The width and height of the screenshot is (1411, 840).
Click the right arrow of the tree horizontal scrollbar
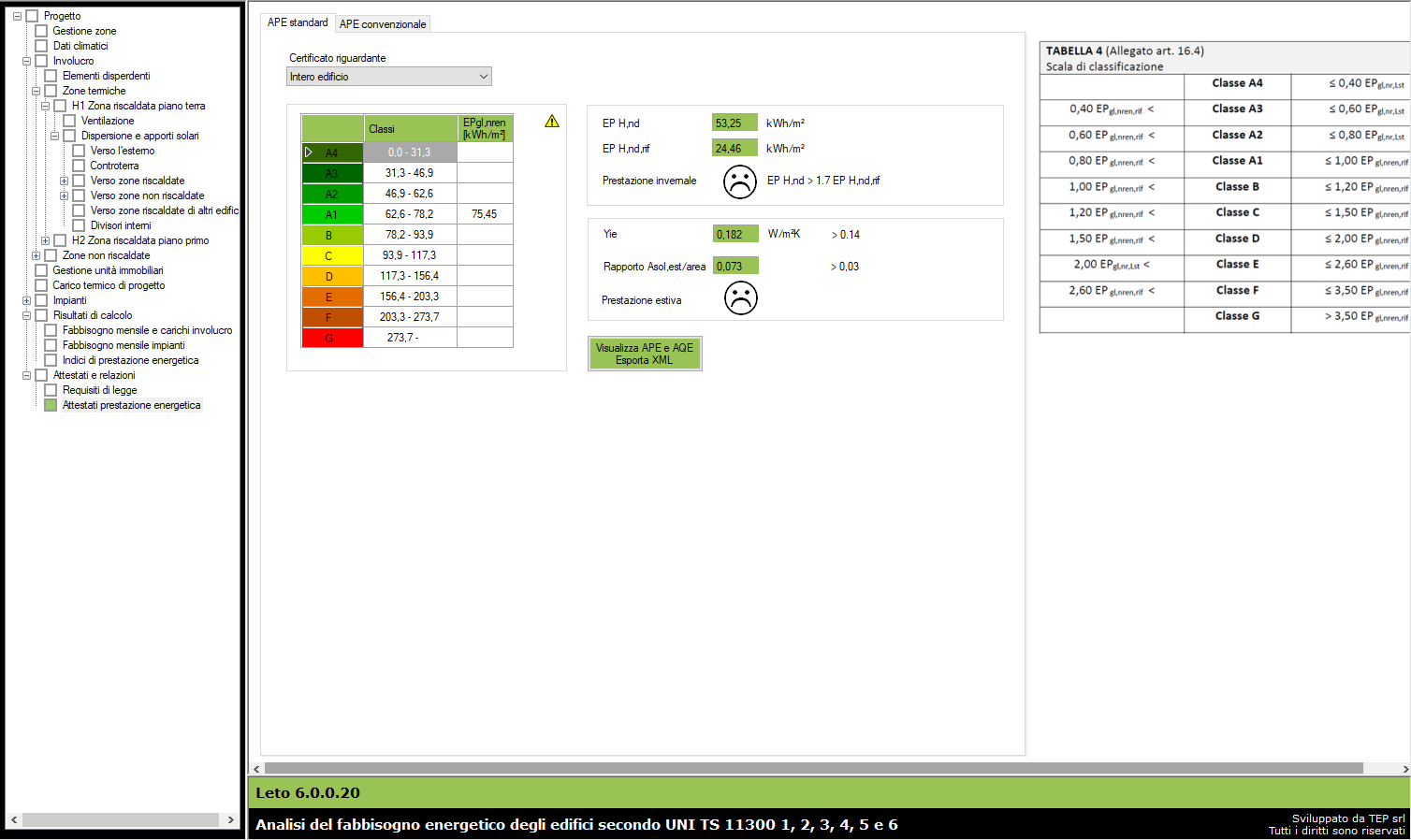[230, 820]
